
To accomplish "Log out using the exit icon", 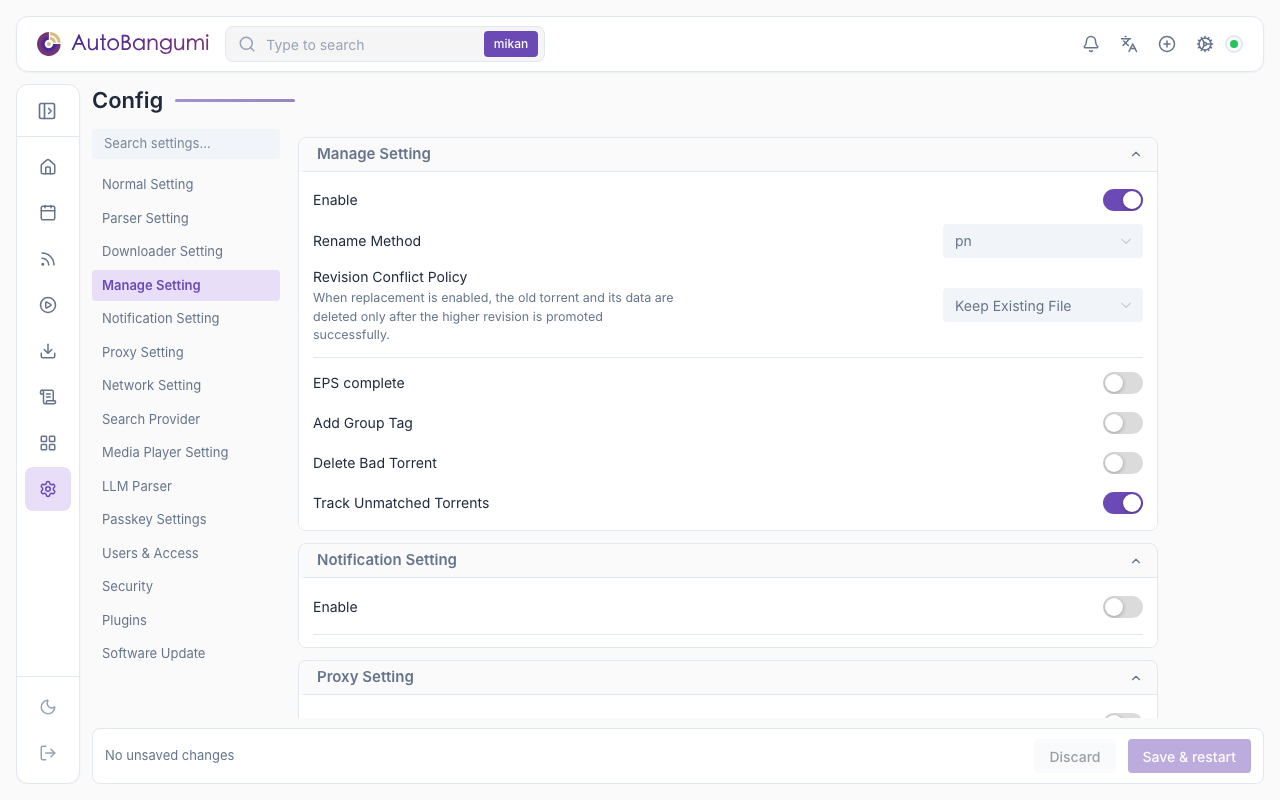I will 48,753.
